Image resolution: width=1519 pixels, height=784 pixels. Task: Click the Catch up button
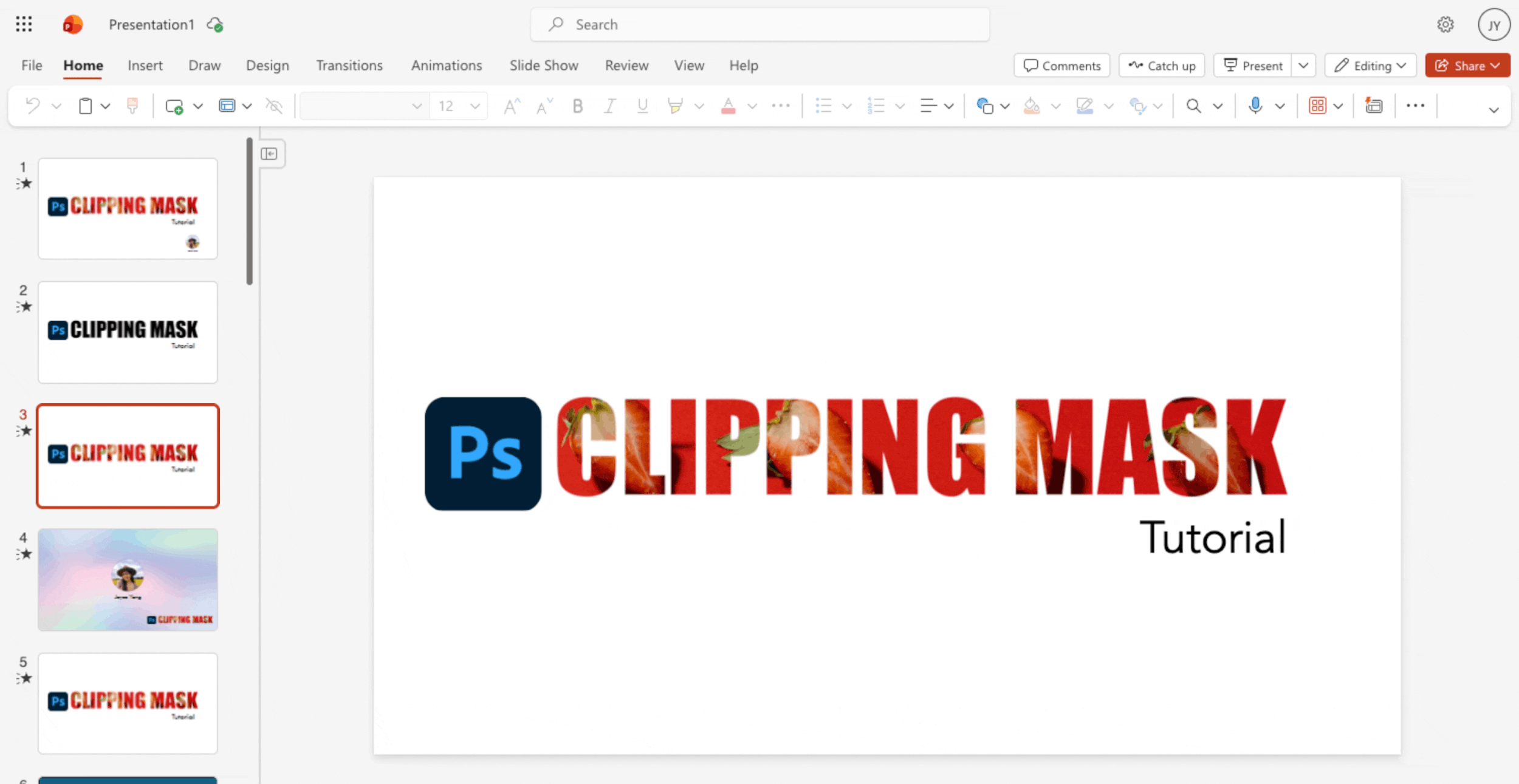tap(1162, 66)
